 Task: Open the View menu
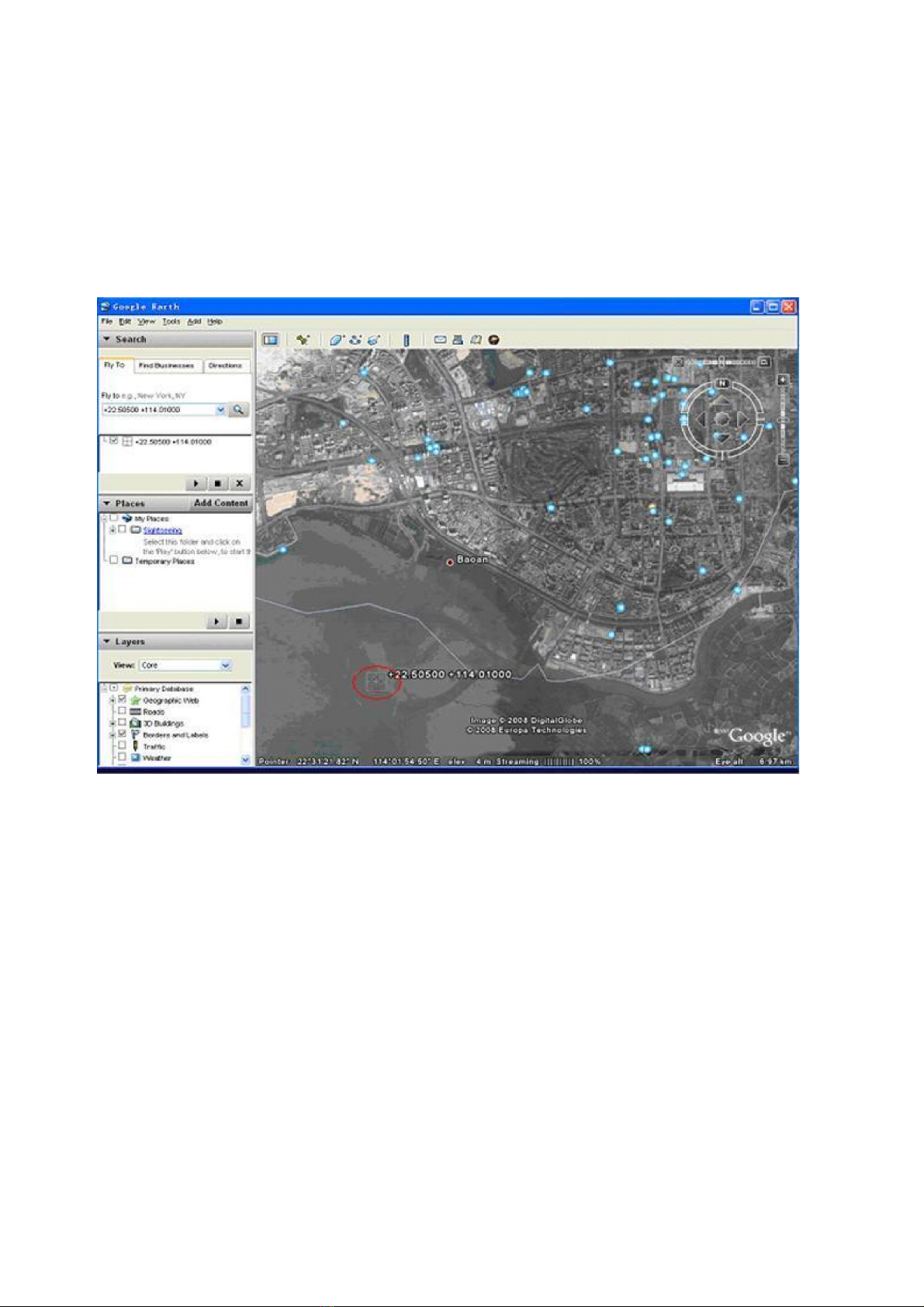[147, 321]
